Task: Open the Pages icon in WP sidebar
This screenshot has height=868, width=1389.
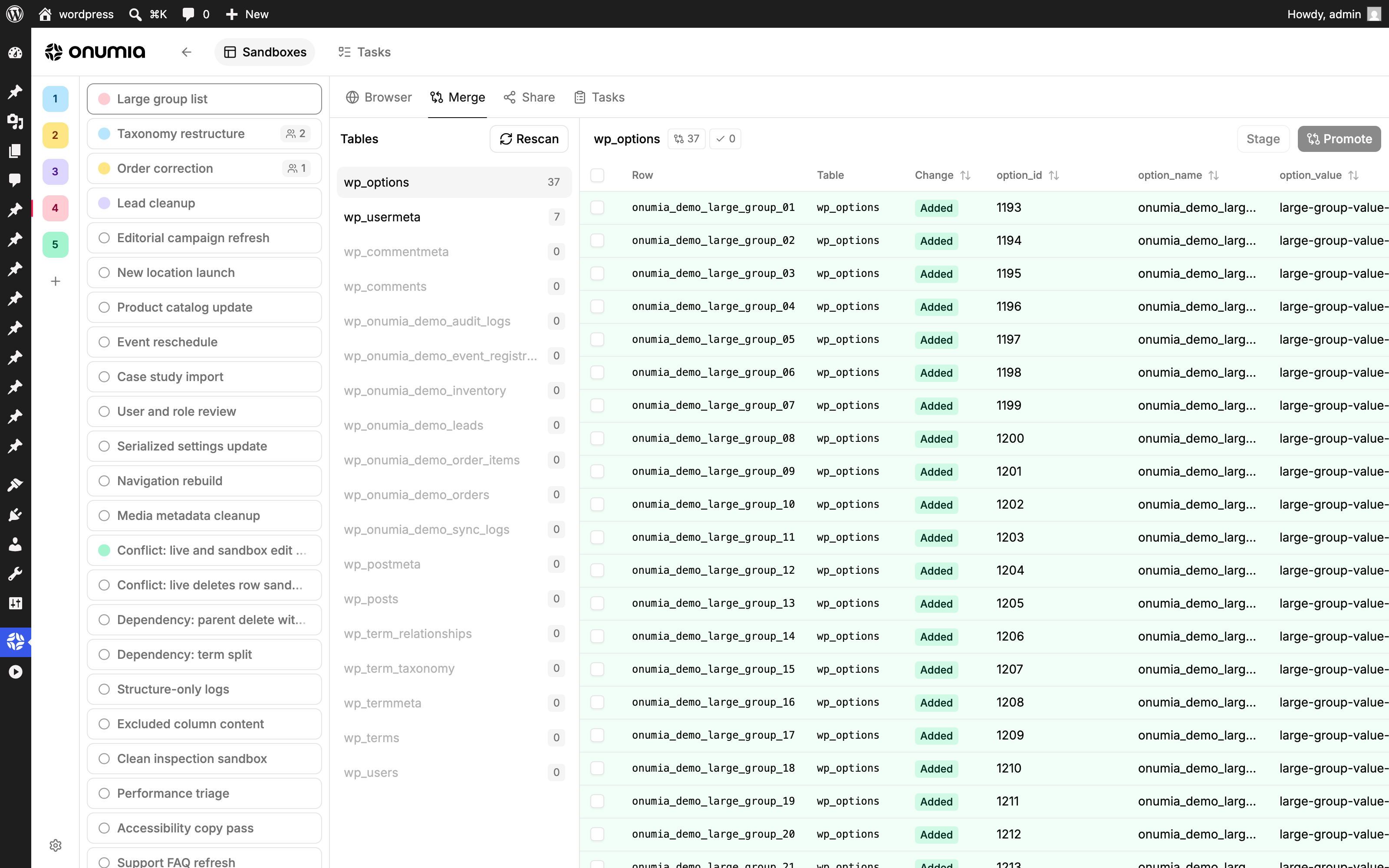Action: coord(16,151)
